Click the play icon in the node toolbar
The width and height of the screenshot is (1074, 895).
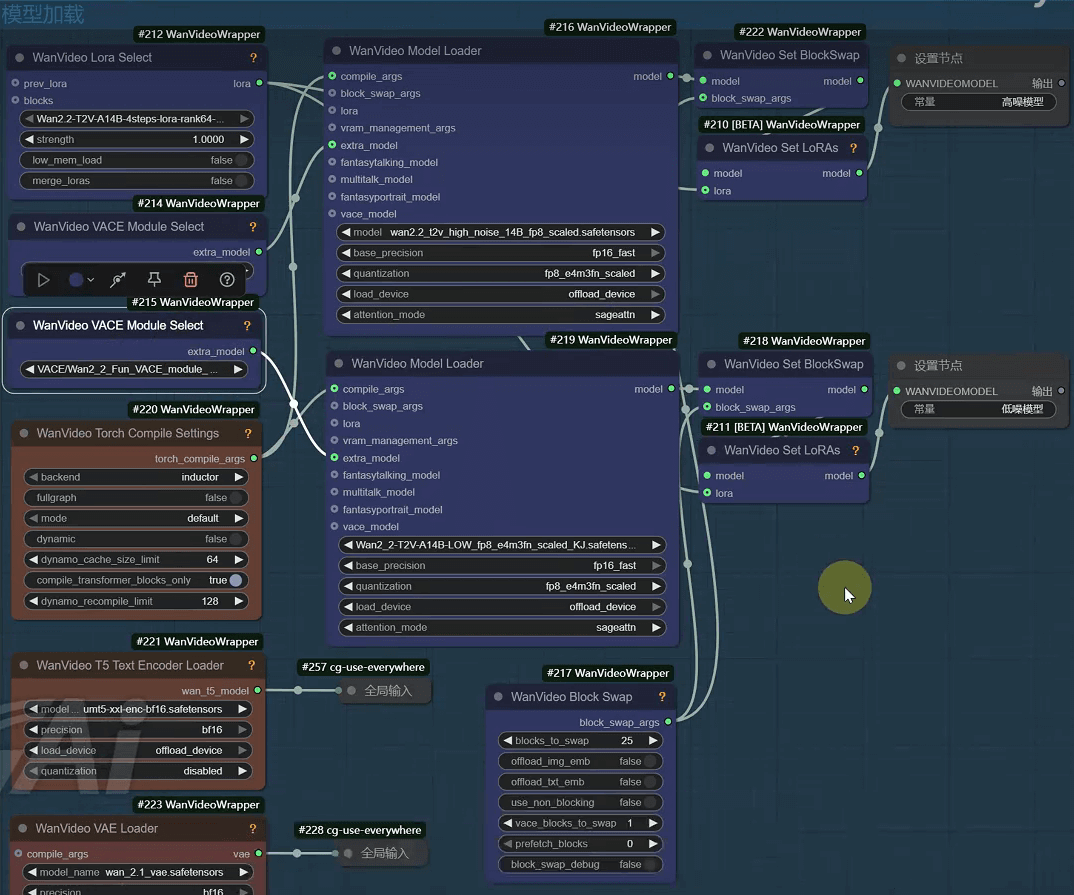pyautogui.click(x=43, y=280)
